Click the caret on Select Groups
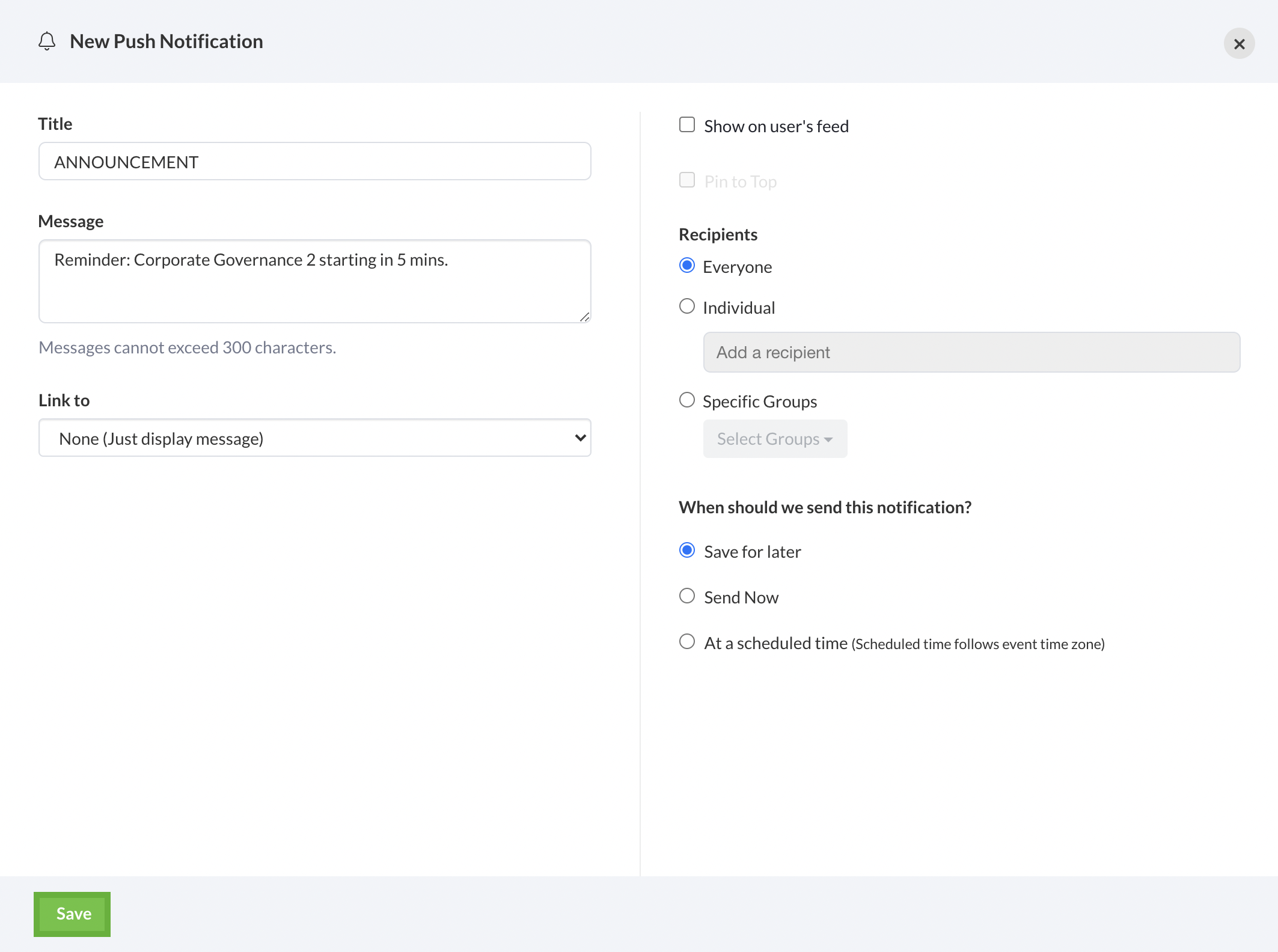Image resolution: width=1278 pixels, height=952 pixels. click(x=829, y=440)
